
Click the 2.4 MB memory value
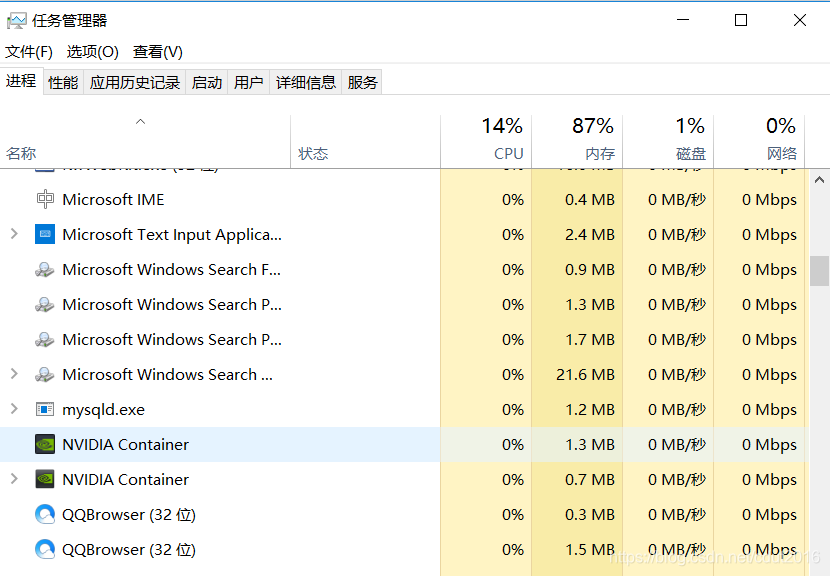(x=590, y=235)
